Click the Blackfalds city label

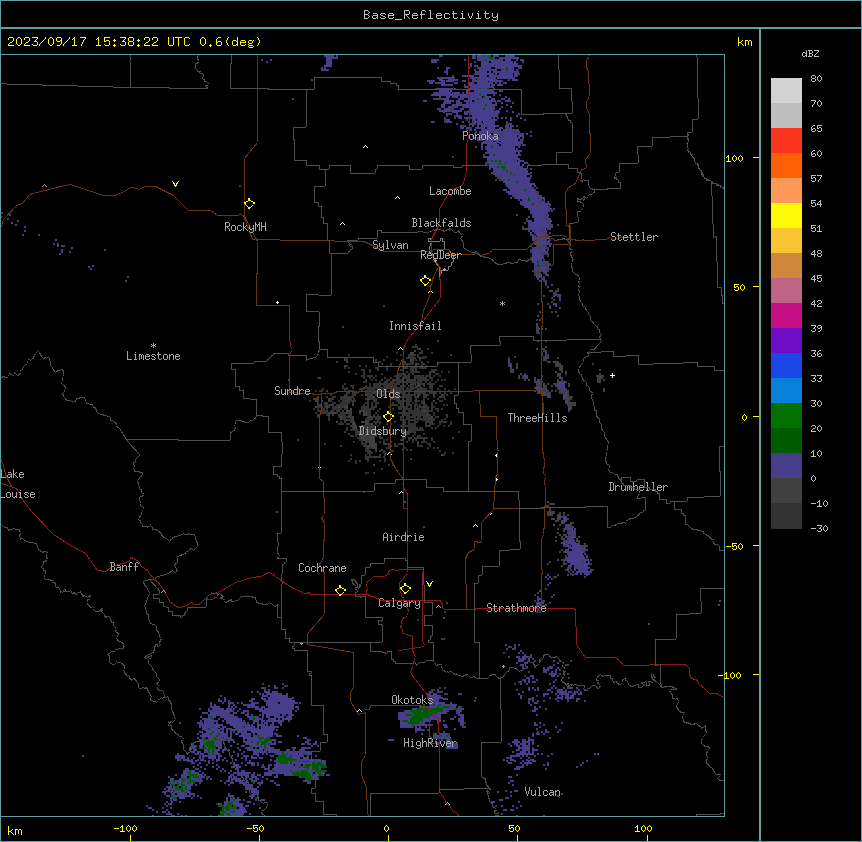pyautogui.click(x=441, y=223)
